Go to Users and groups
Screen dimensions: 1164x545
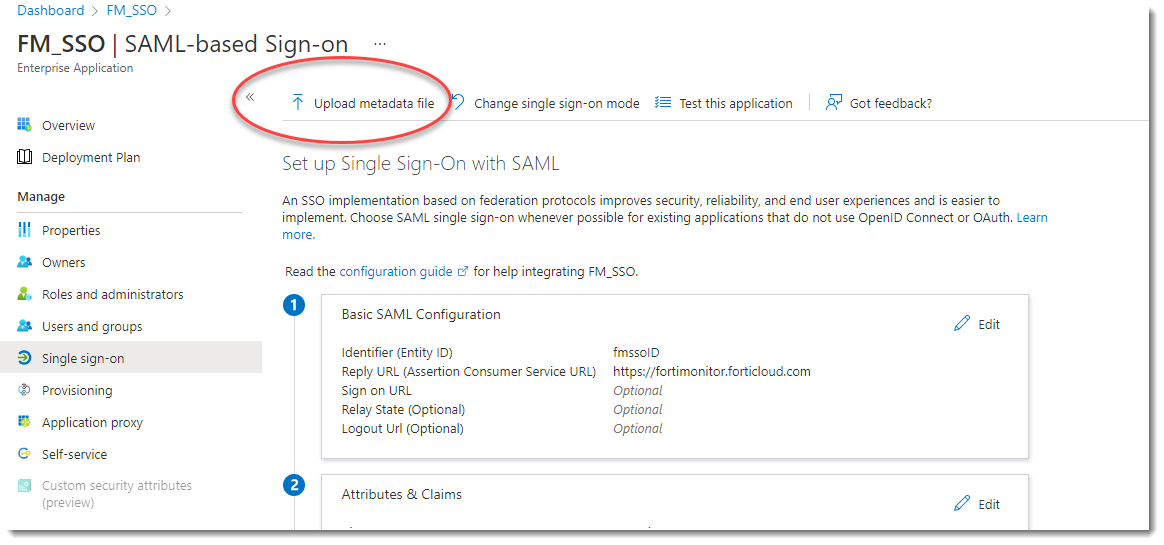click(x=92, y=326)
